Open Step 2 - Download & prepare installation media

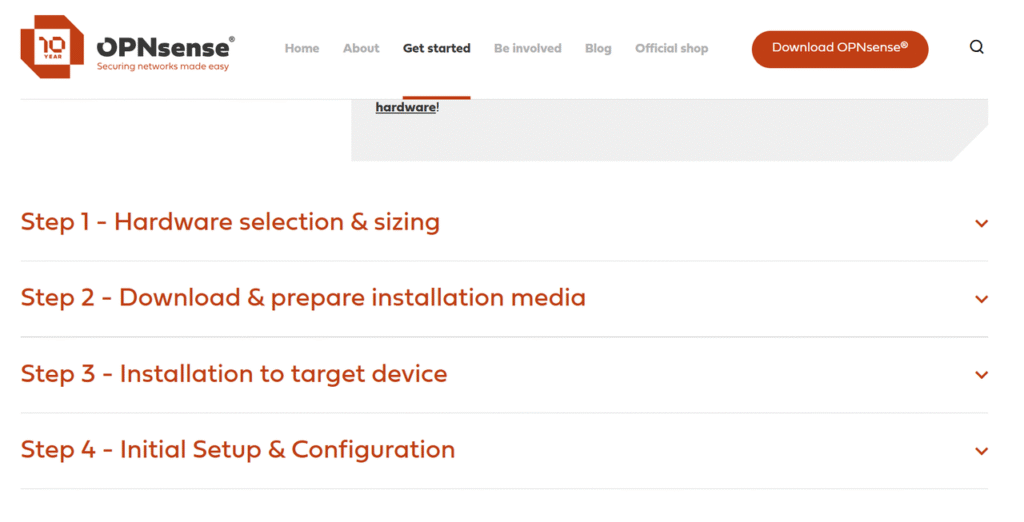pyautogui.click(x=303, y=298)
